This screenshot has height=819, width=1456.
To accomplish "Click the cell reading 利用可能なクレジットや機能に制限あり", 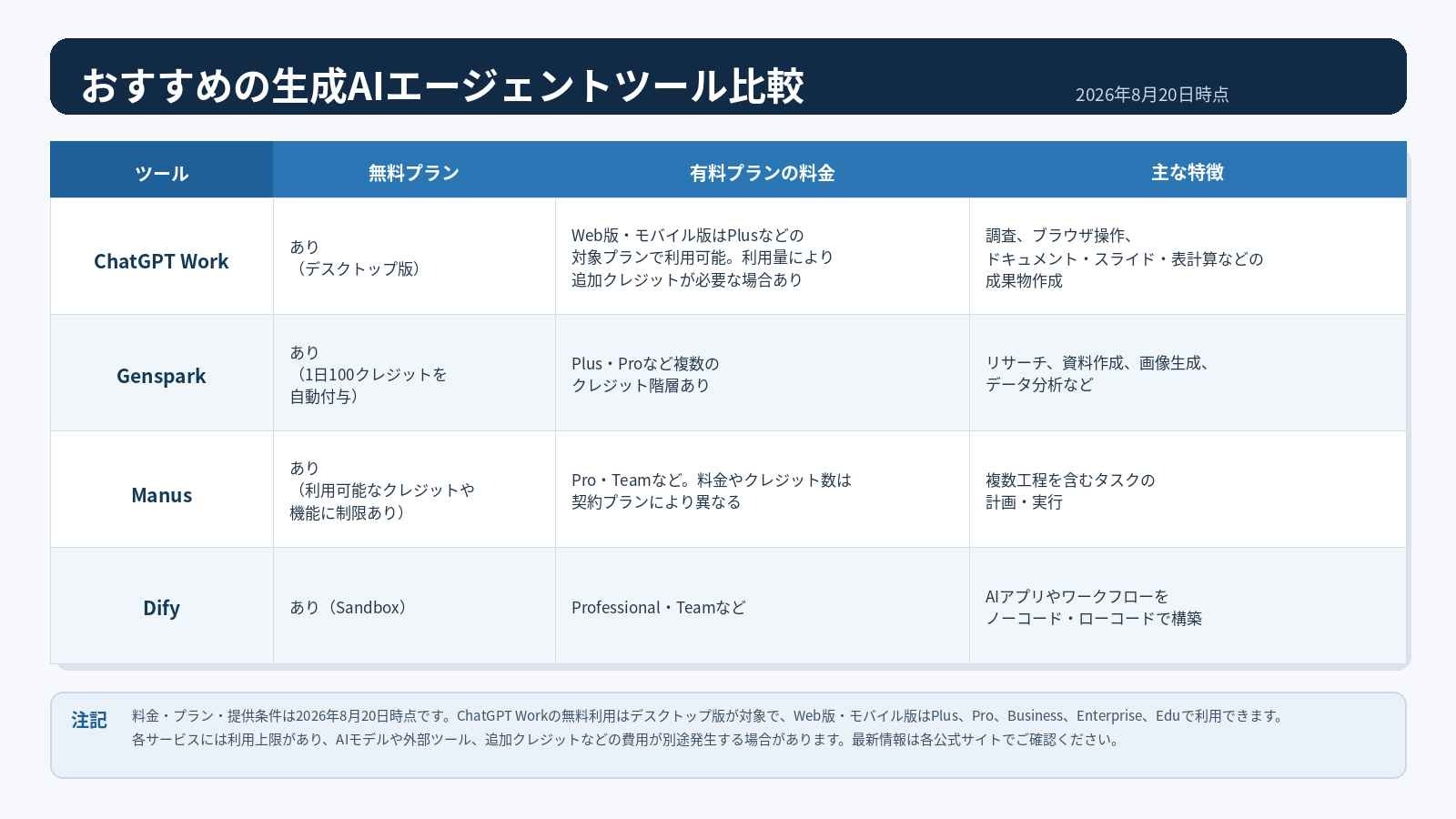I will tap(414, 490).
